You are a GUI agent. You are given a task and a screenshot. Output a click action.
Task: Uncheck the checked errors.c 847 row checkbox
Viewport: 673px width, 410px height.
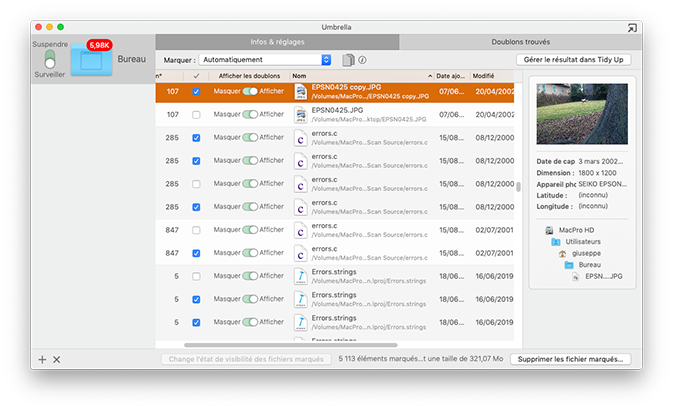pos(196,253)
